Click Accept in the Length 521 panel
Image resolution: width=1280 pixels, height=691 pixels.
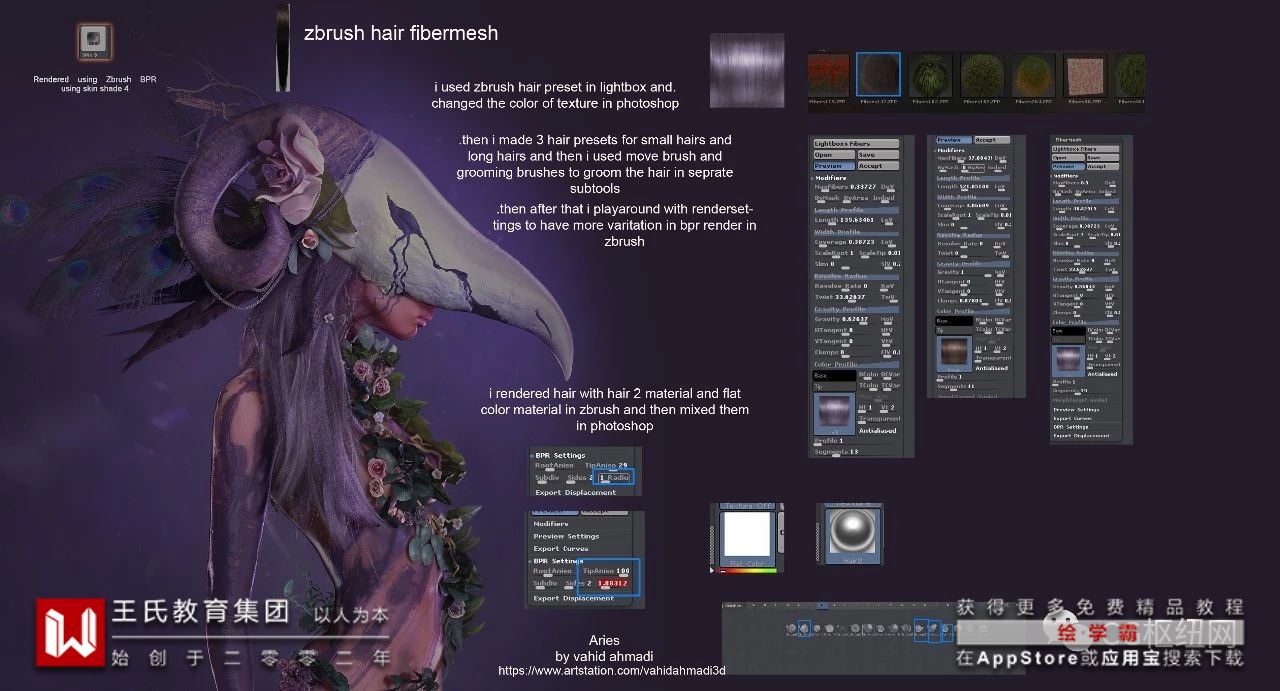992,140
